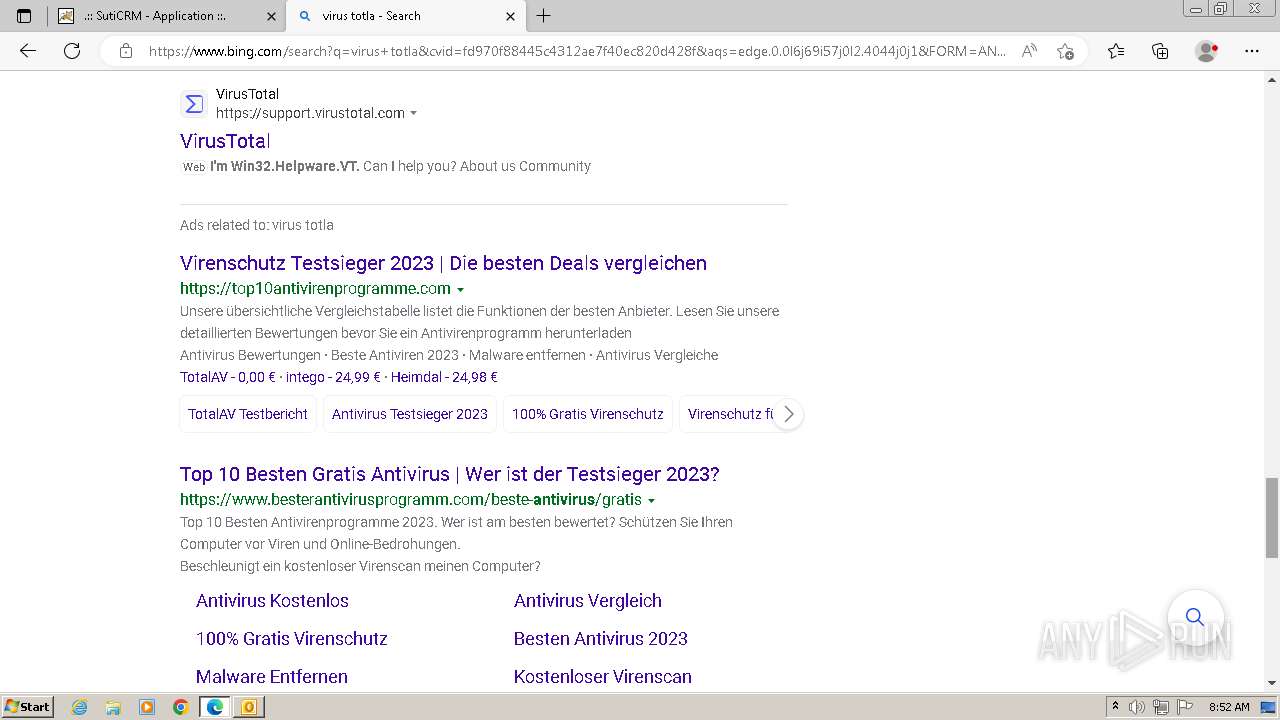Open Windows Media Player from the taskbar
Screen dimensions: 1280x720
(x=147, y=707)
